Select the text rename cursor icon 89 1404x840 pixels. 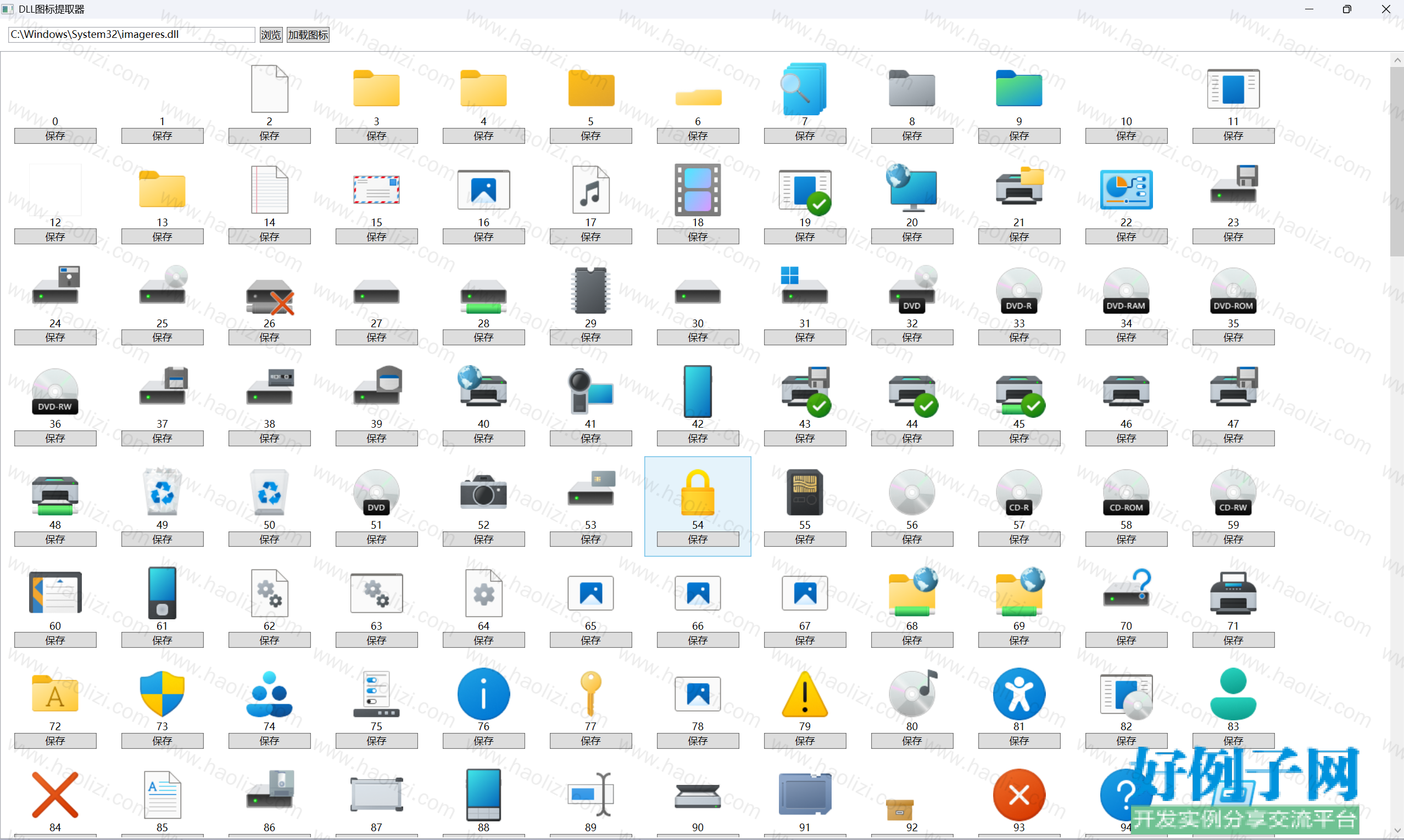click(x=590, y=795)
